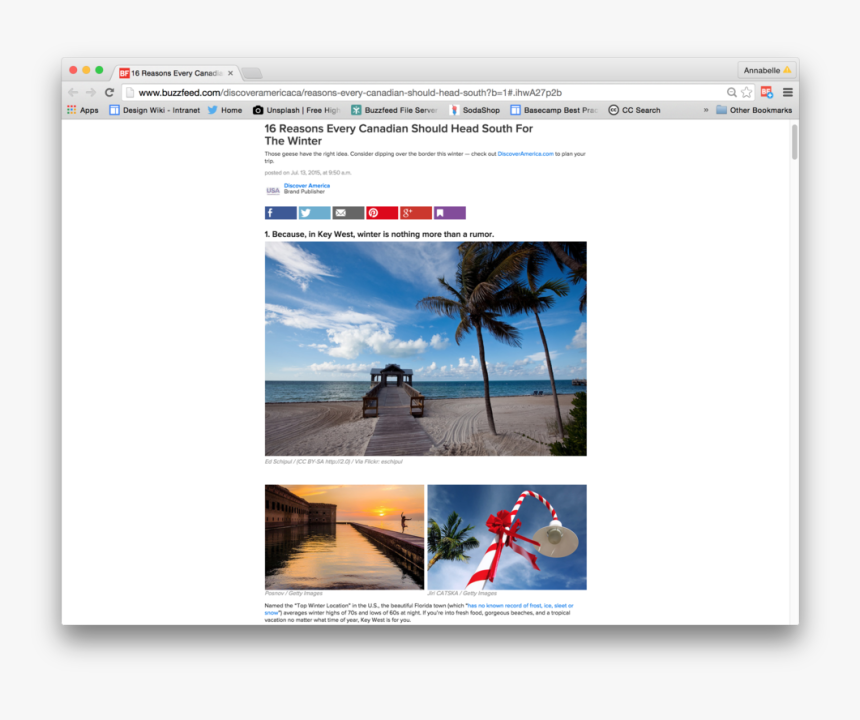Share the article by email
860x720 pixels.
tap(348, 213)
